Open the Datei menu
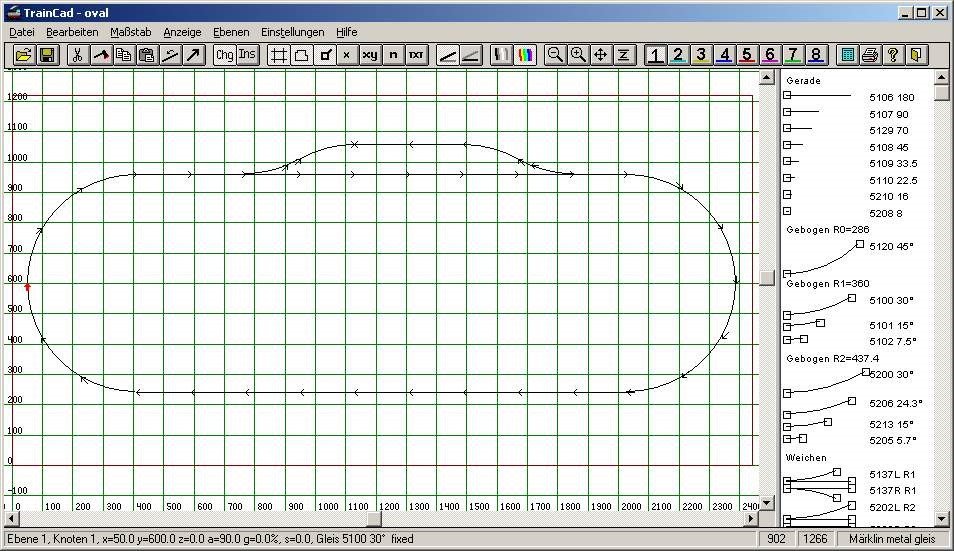Viewport: 954px width, 551px height. [22, 32]
